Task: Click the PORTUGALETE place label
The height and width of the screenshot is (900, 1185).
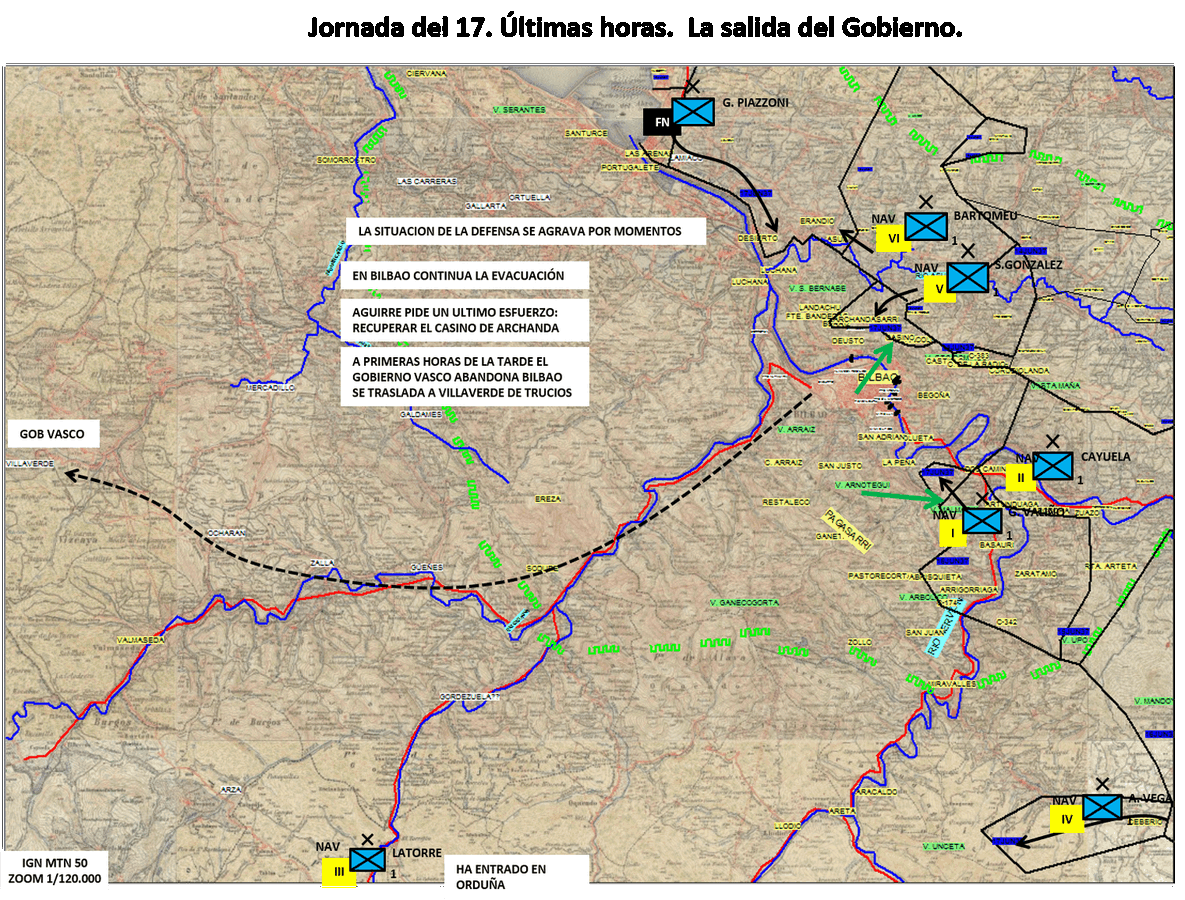Action: click(630, 167)
